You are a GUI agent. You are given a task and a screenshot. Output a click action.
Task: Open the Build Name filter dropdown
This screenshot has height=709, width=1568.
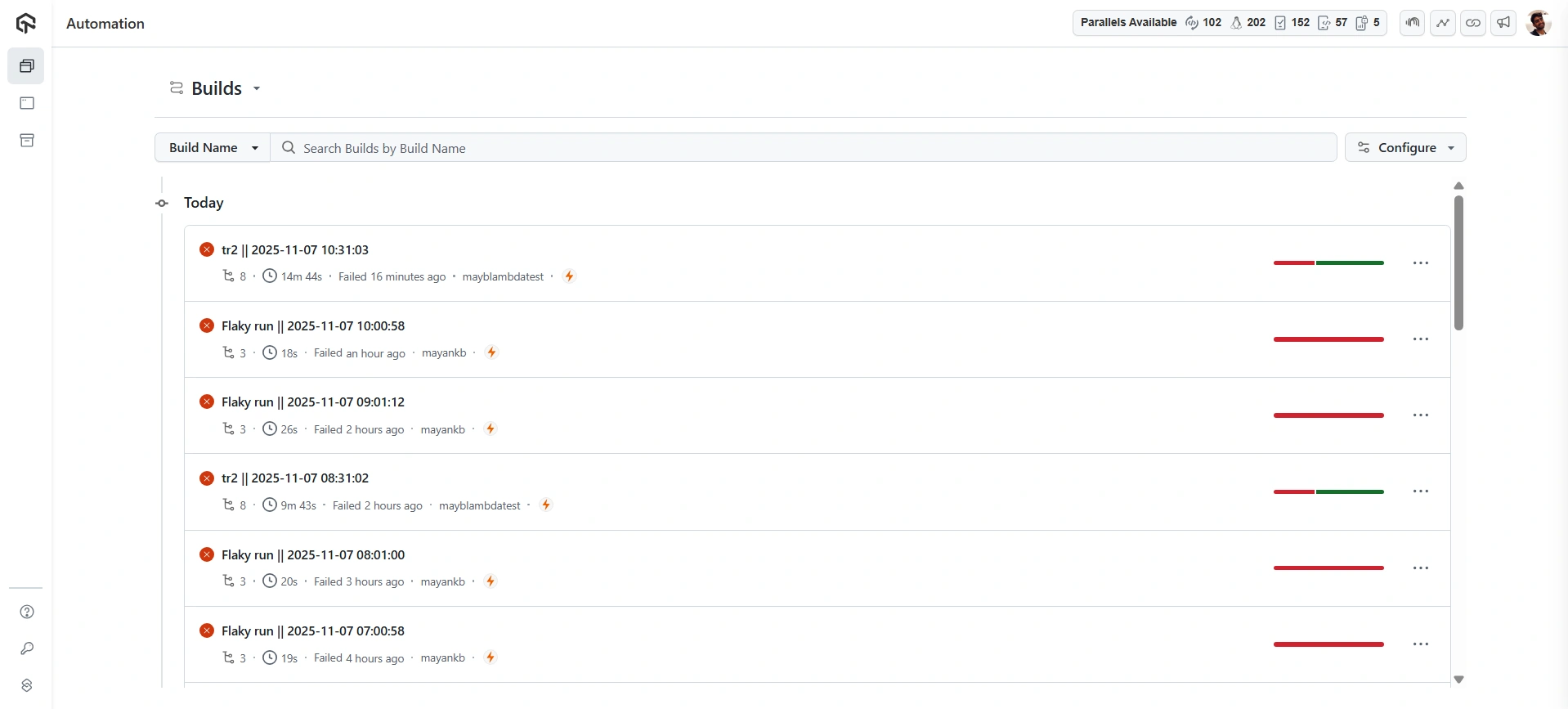pos(213,148)
